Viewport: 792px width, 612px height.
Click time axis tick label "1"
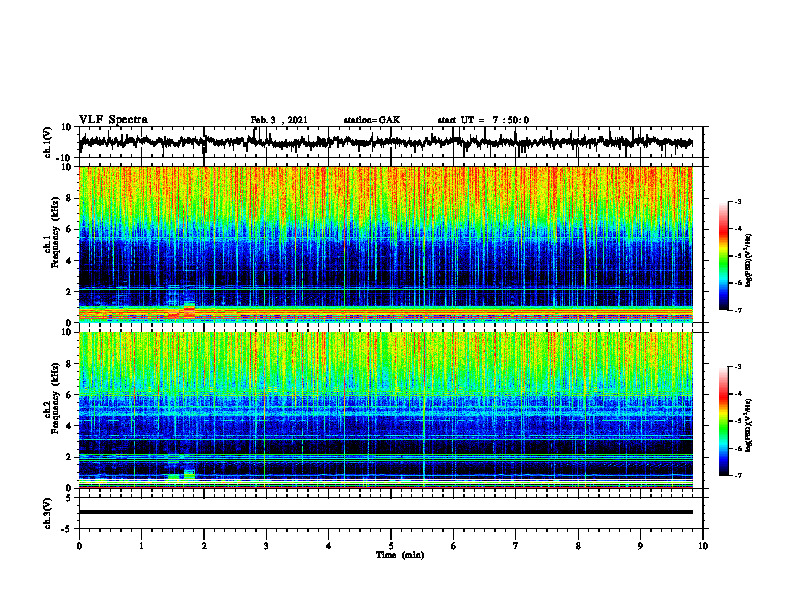point(141,546)
